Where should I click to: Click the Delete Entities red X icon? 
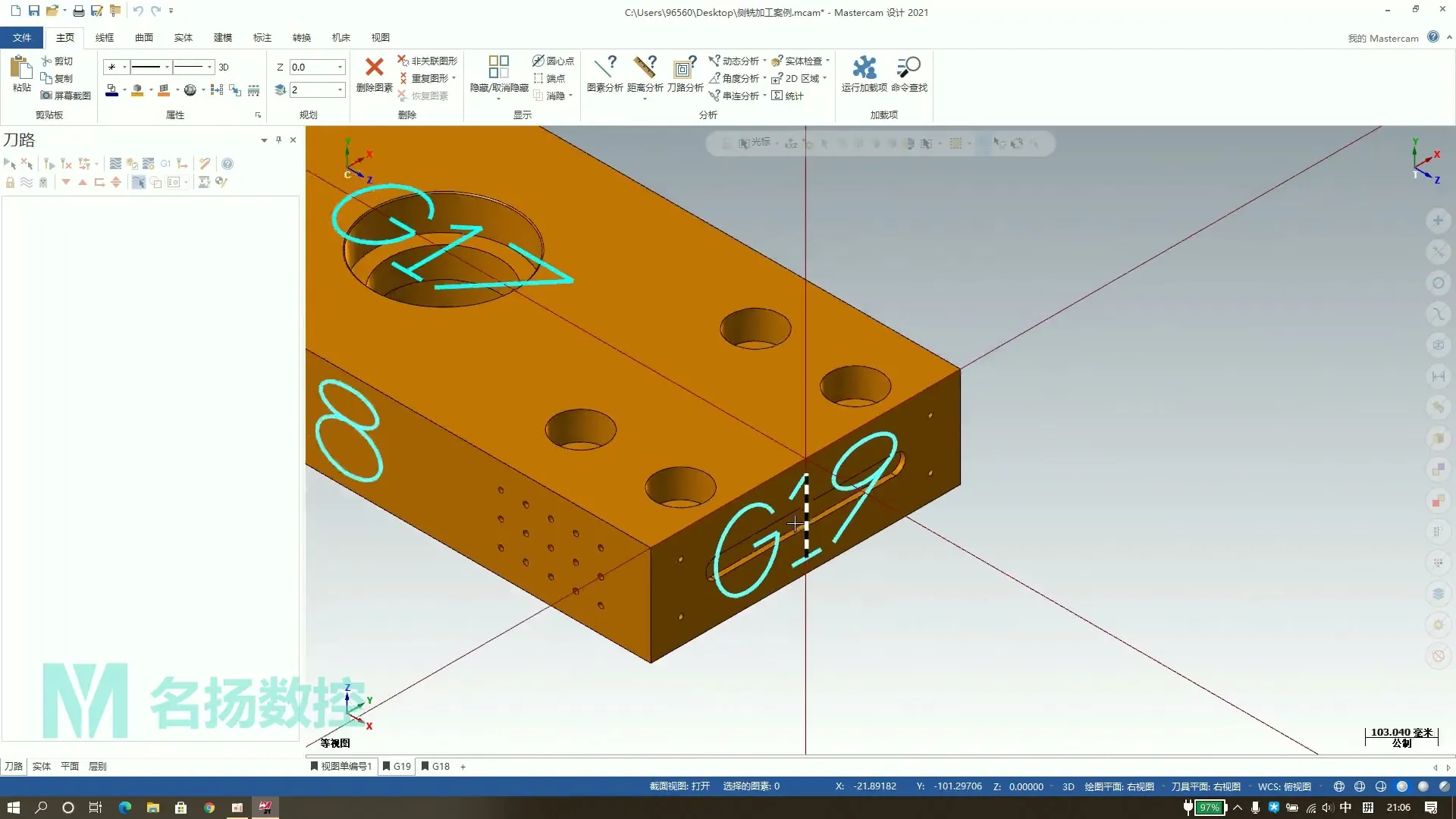coord(374,67)
